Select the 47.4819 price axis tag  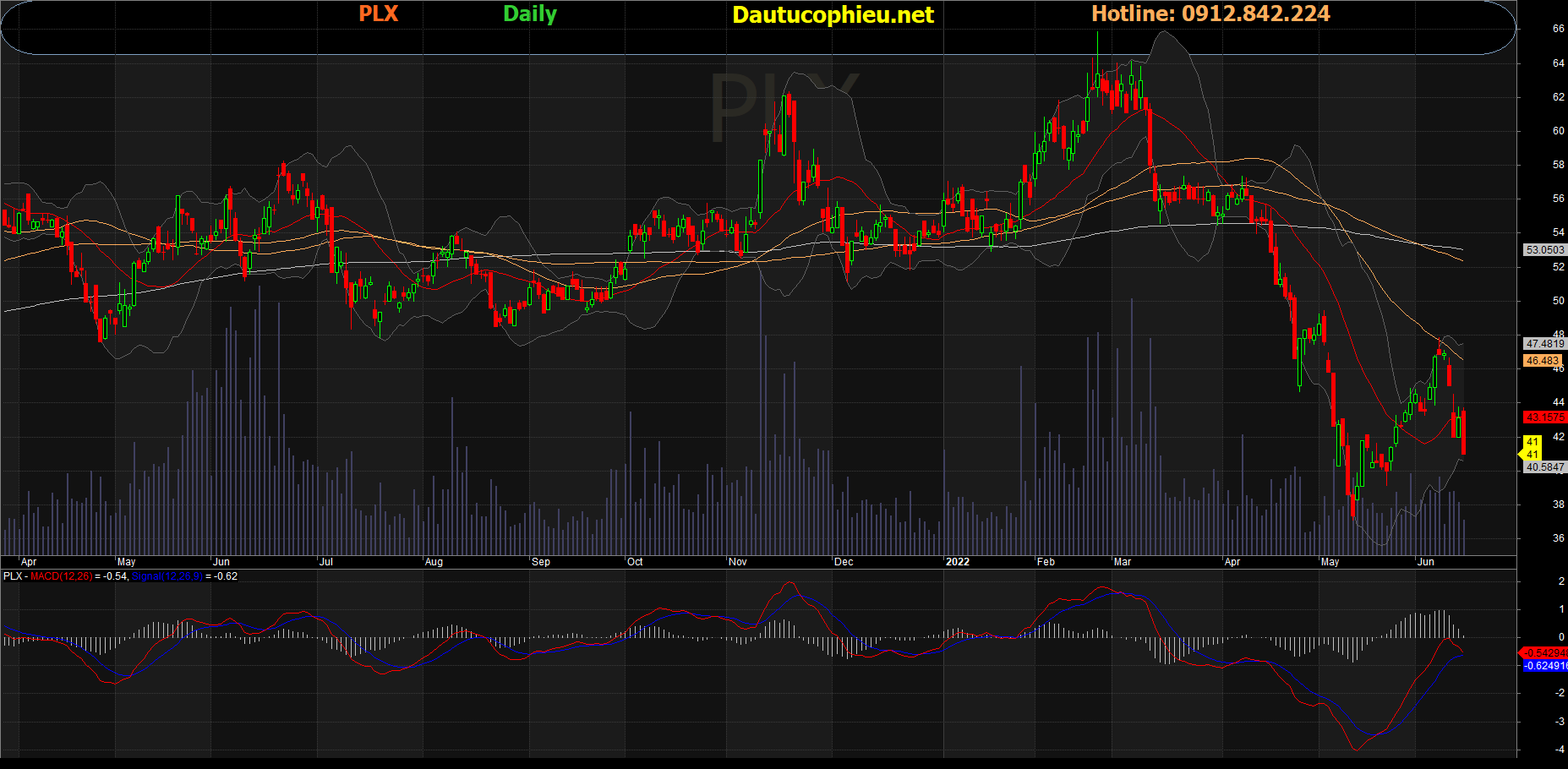(1544, 344)
